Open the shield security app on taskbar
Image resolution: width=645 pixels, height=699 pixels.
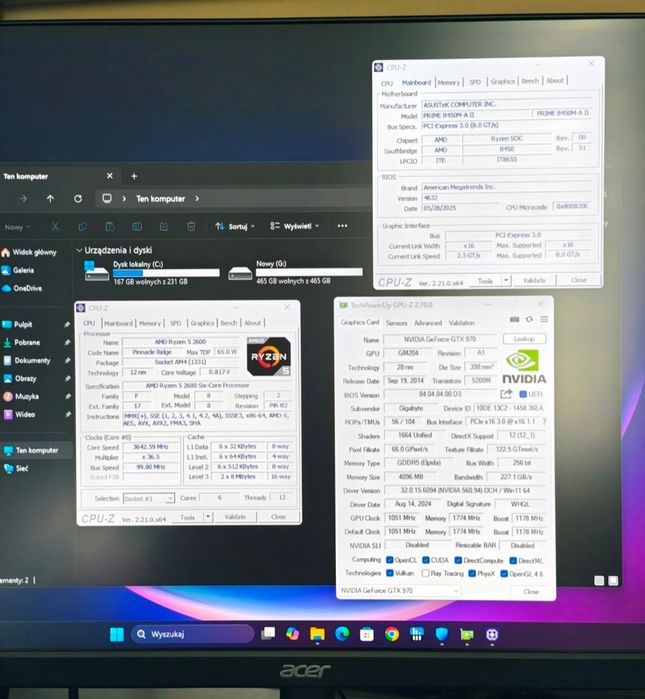pos(442,634)
